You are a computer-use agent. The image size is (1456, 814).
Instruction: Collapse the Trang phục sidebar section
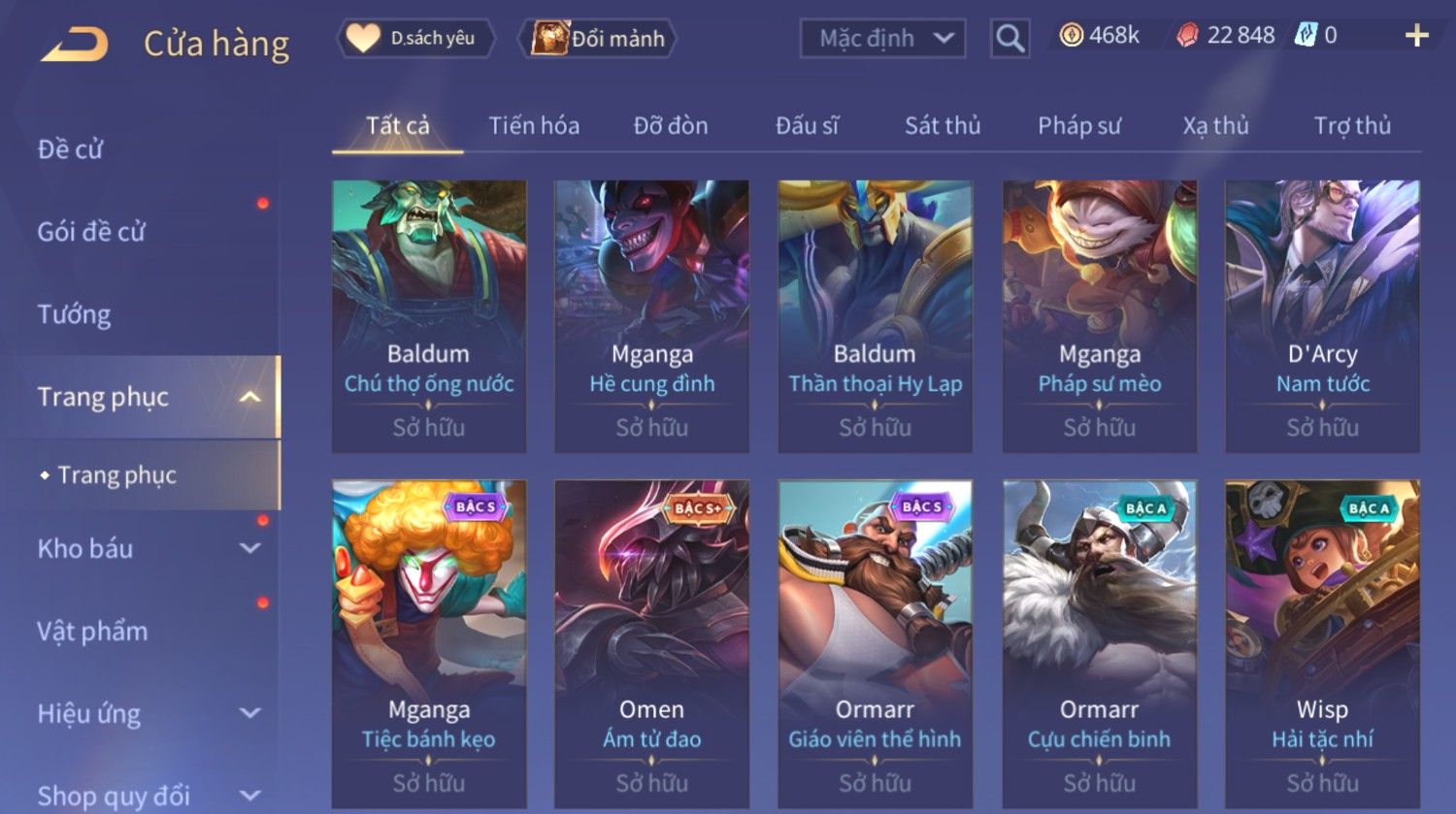[249, 397]
